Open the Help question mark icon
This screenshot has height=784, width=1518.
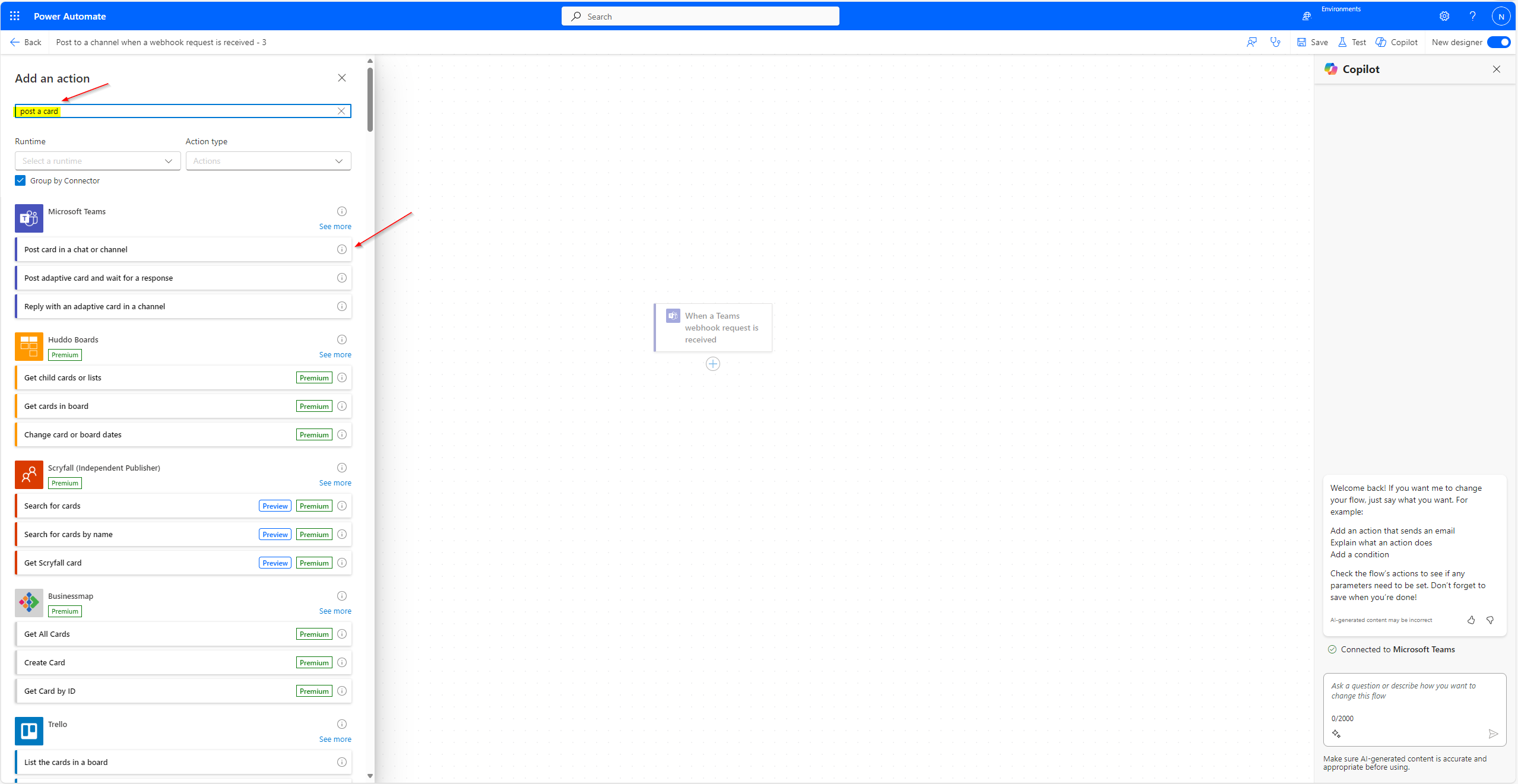(x=1472, y=17)
